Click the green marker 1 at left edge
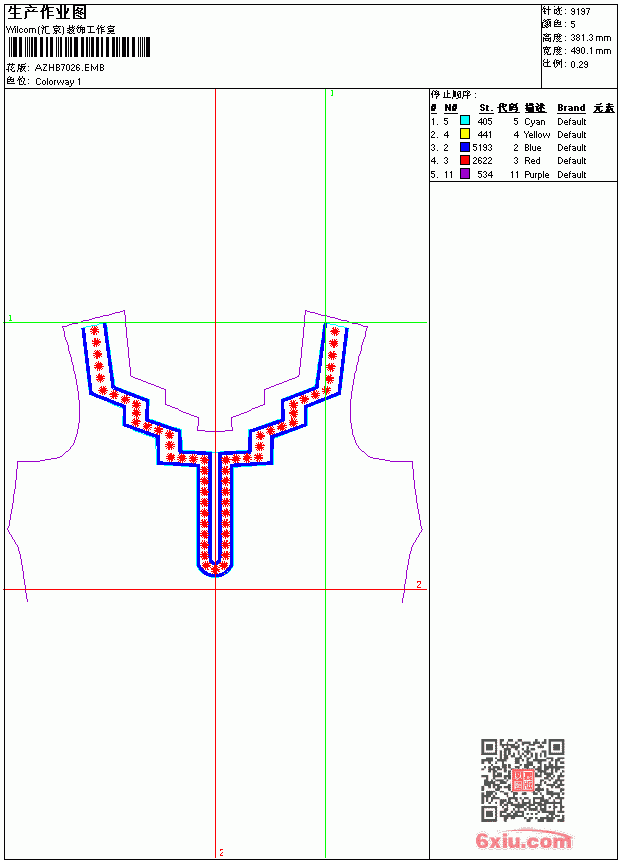Screen dimensions: 620x860 click(x=10, y=318)
